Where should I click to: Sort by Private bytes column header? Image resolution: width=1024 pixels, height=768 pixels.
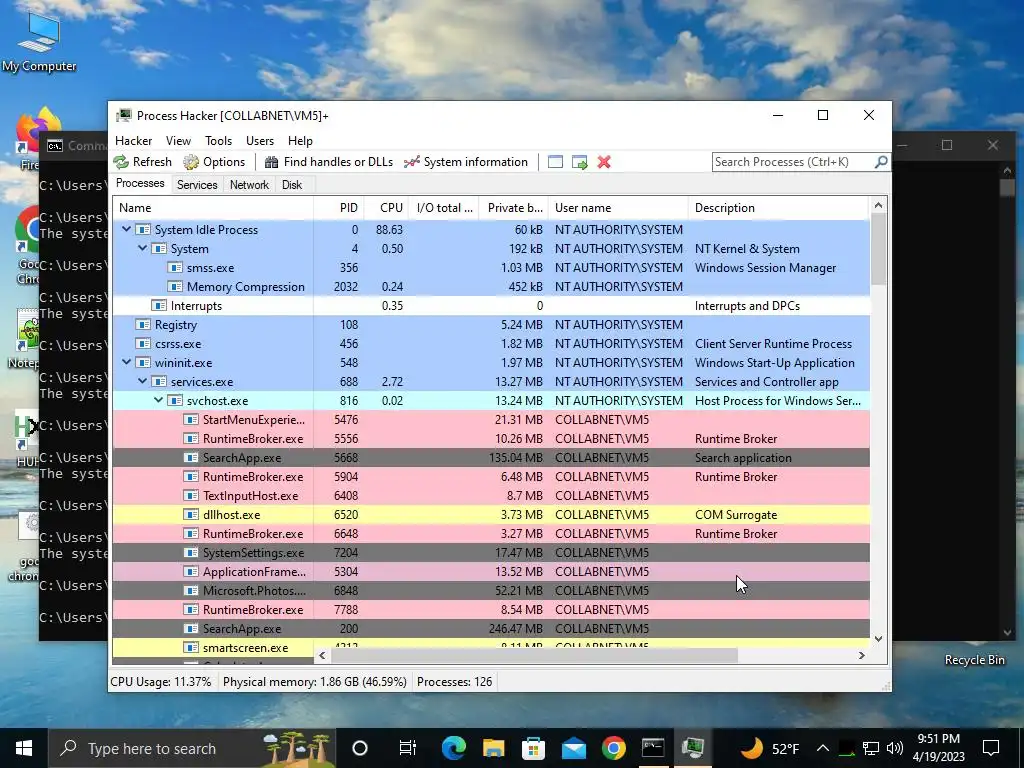[514, 208]
